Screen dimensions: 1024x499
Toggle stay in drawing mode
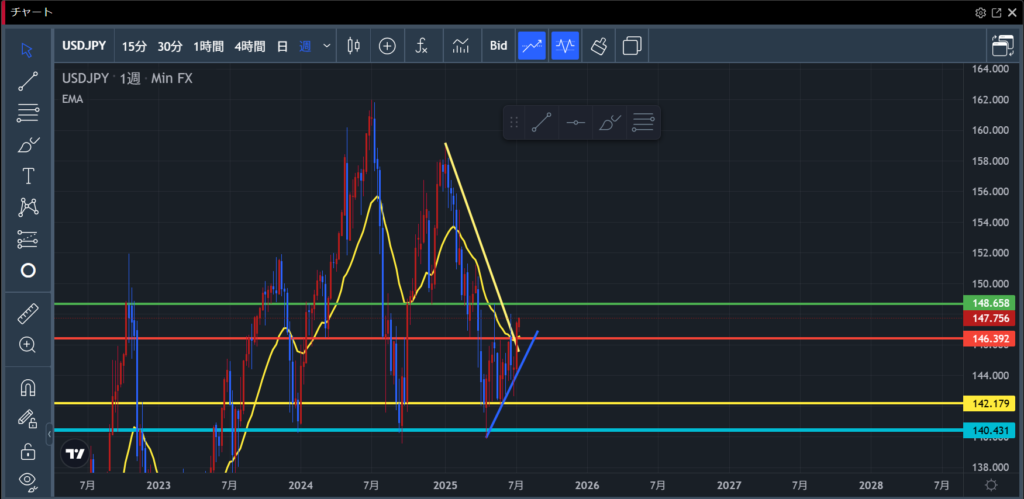[27, 419]
